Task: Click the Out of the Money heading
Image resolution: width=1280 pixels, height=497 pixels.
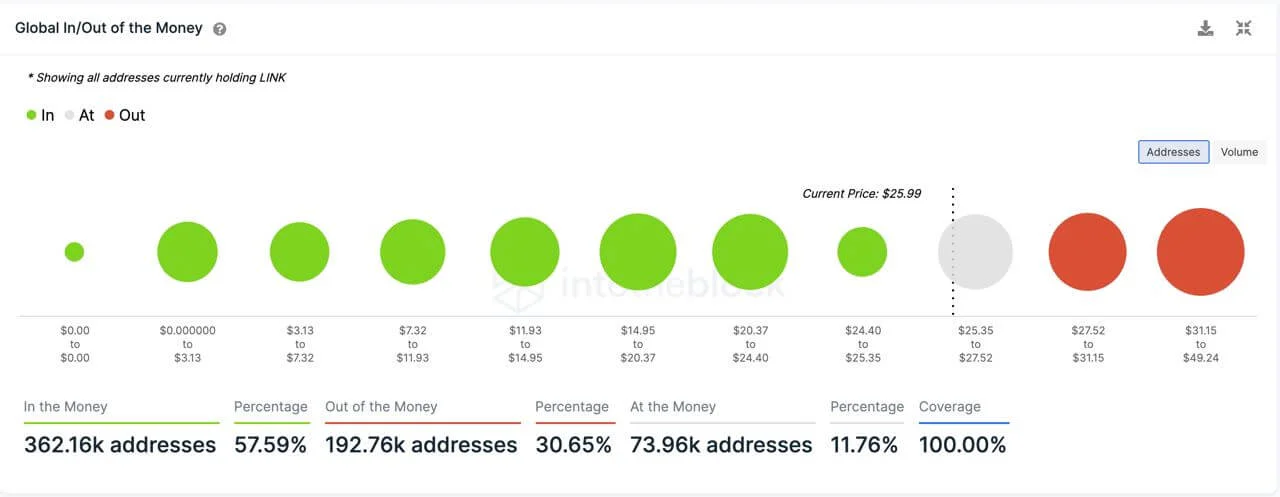Action: (x=381, y=407)
